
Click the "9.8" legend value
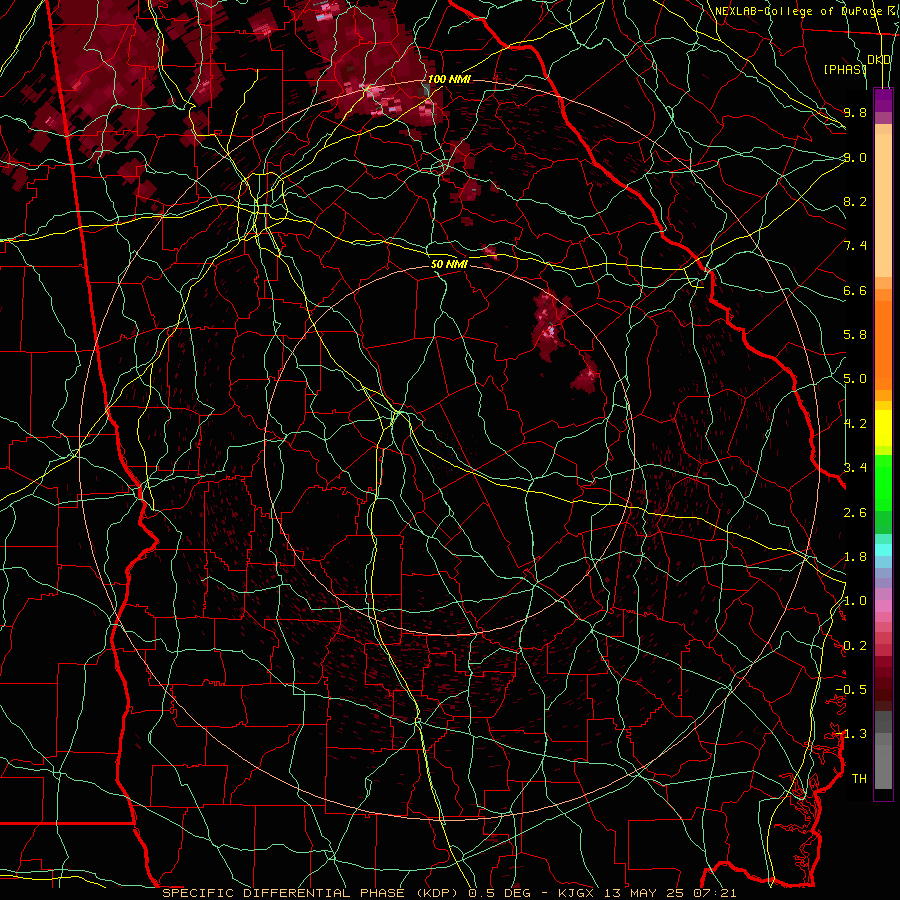click(855, 112)
